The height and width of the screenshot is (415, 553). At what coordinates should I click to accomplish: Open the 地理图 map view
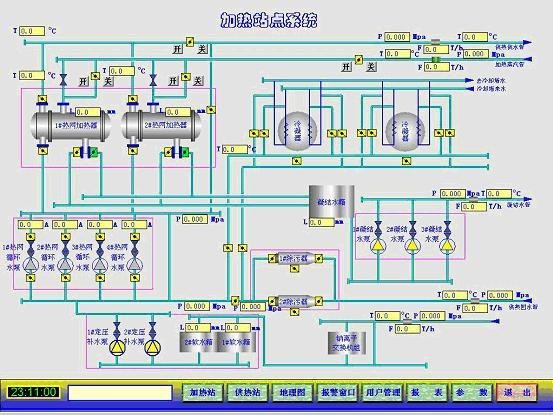[292, 392]
